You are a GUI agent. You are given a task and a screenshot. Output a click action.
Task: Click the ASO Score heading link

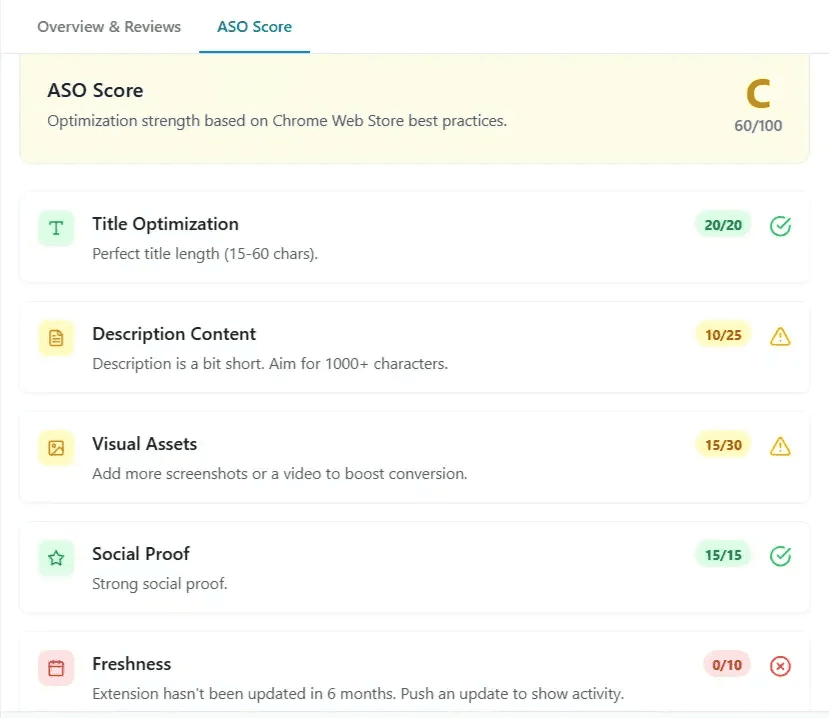(95, 90)
